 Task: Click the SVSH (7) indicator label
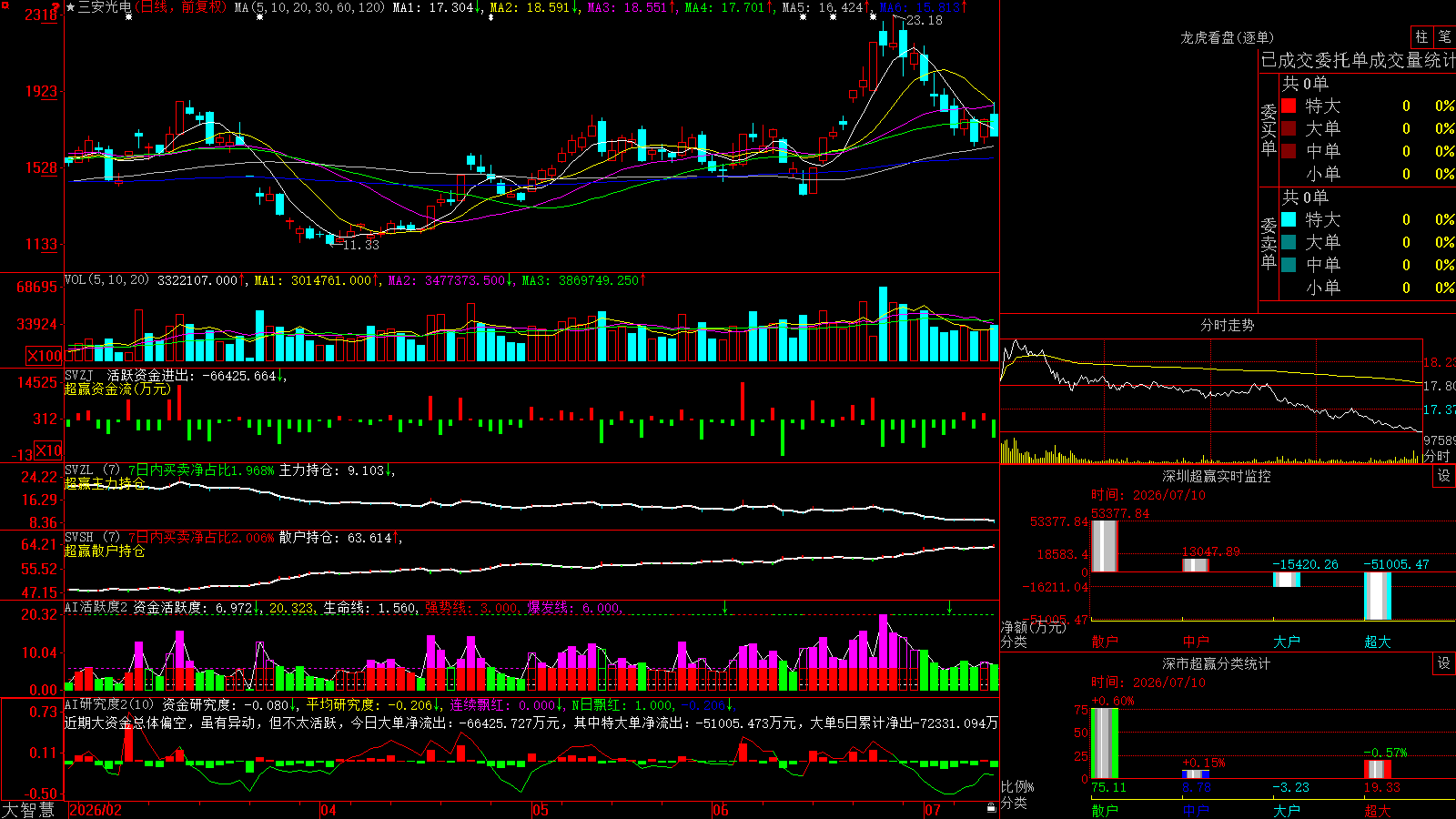click(93, 537)
